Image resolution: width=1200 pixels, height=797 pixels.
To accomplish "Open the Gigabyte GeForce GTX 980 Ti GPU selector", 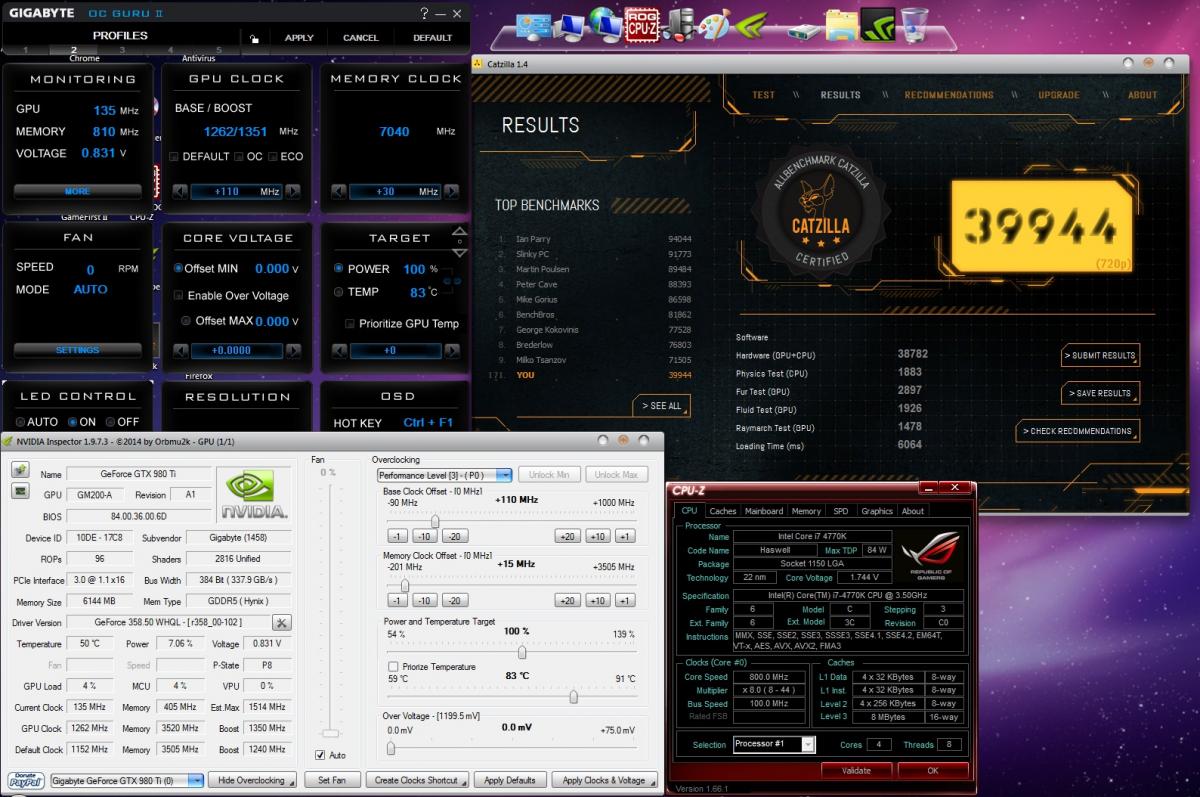I will pos(126,780).
